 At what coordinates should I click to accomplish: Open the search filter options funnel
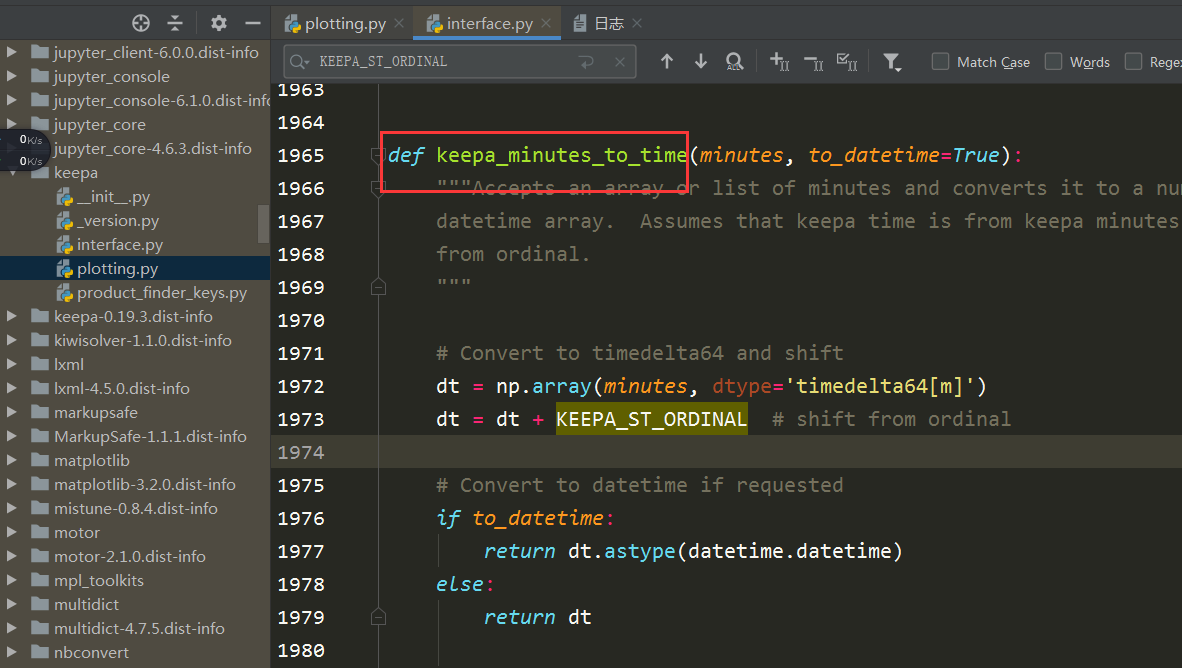(892, 61)
